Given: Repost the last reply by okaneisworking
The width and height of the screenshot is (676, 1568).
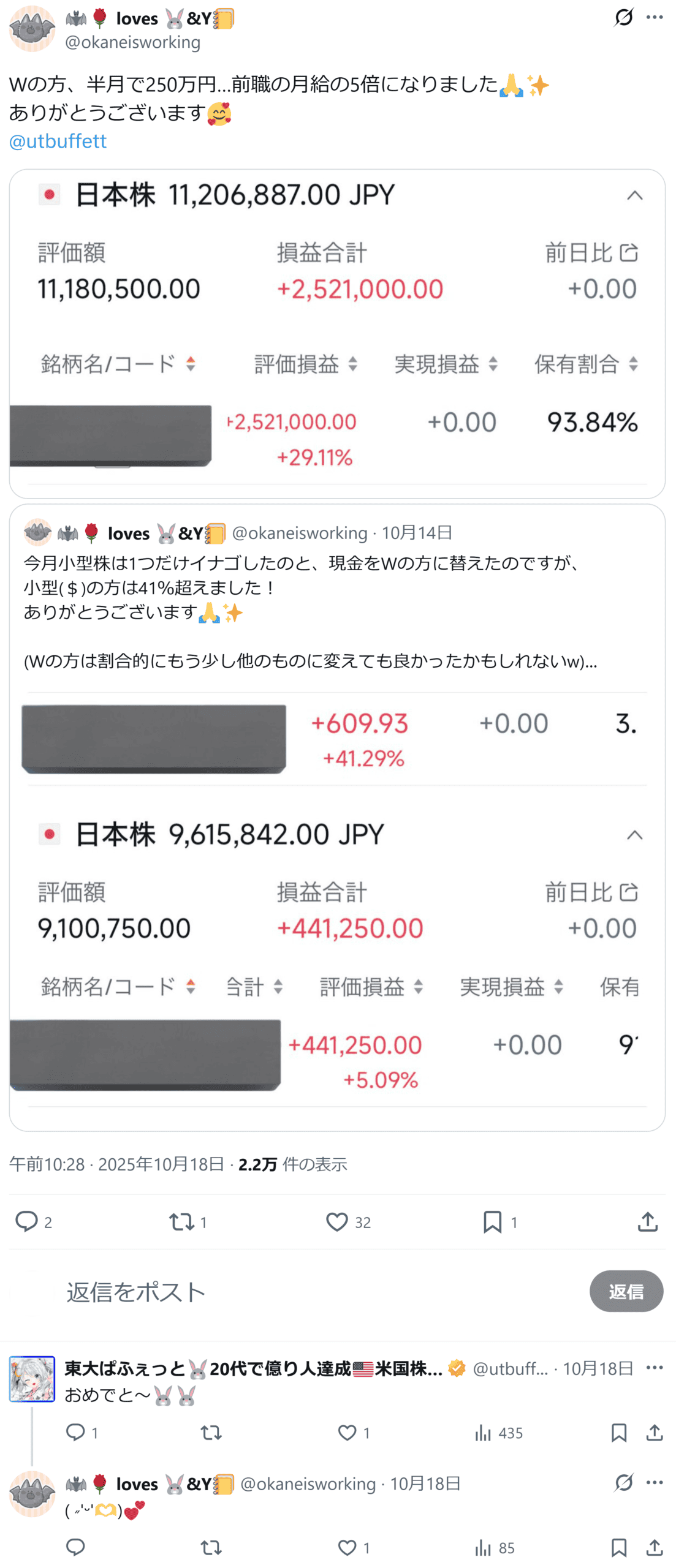Looking at the screenshot, I should [x=211, y=1547].
